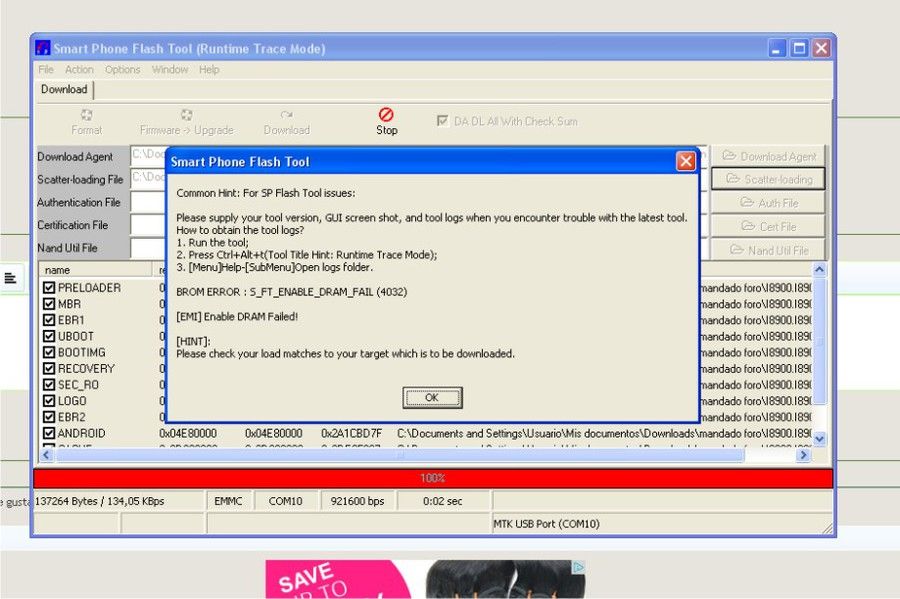The image size is (900, 599).
Task: Click the Scatter-loading browse button
Action: click(x=768, y=179)
